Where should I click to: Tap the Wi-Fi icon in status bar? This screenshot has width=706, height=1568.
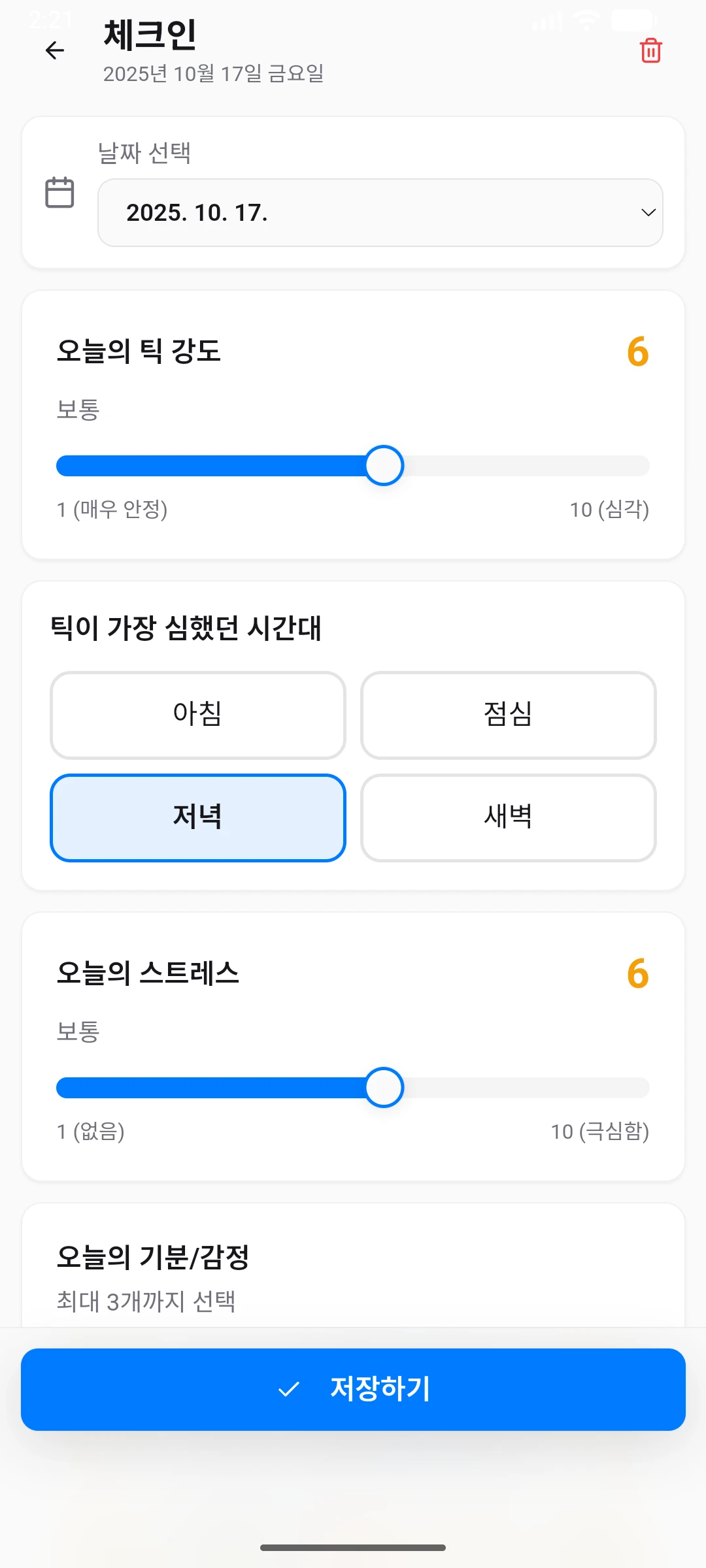pos(586,21)
